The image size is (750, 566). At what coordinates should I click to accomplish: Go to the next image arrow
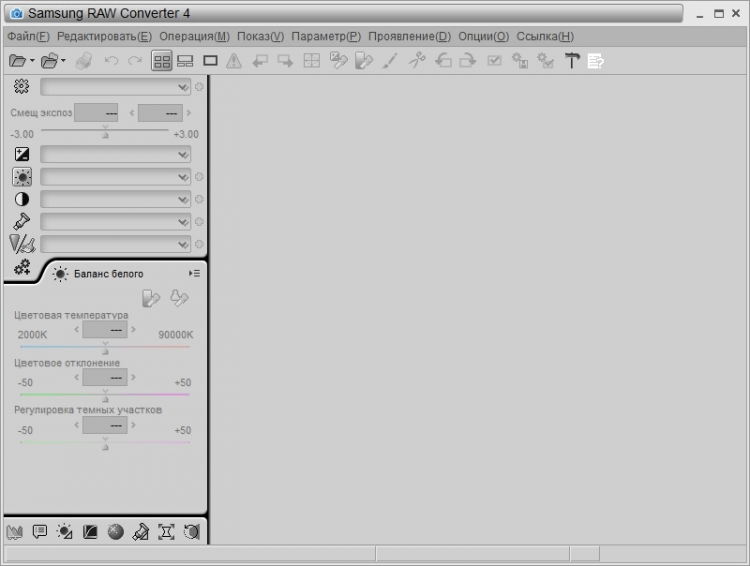(x=285, y=61)
